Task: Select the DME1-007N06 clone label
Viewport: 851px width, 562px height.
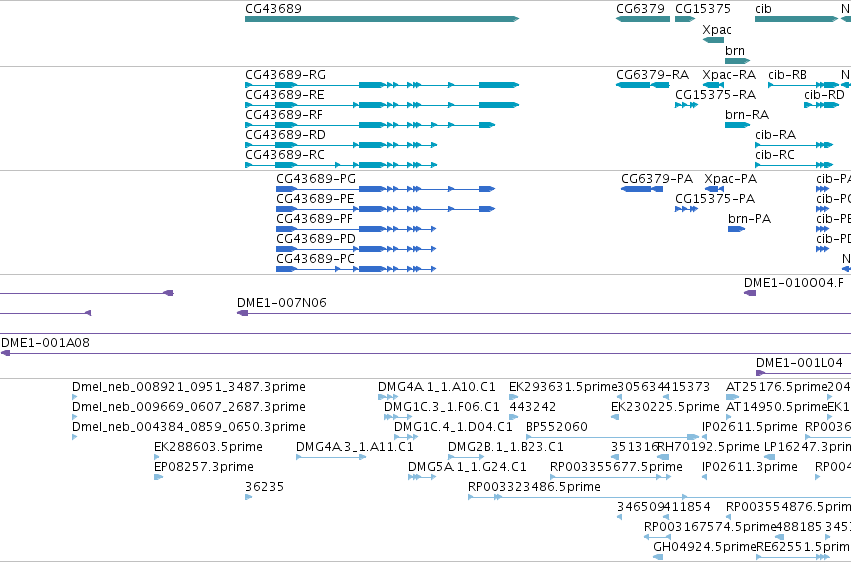Action: (x=282, y=303)
